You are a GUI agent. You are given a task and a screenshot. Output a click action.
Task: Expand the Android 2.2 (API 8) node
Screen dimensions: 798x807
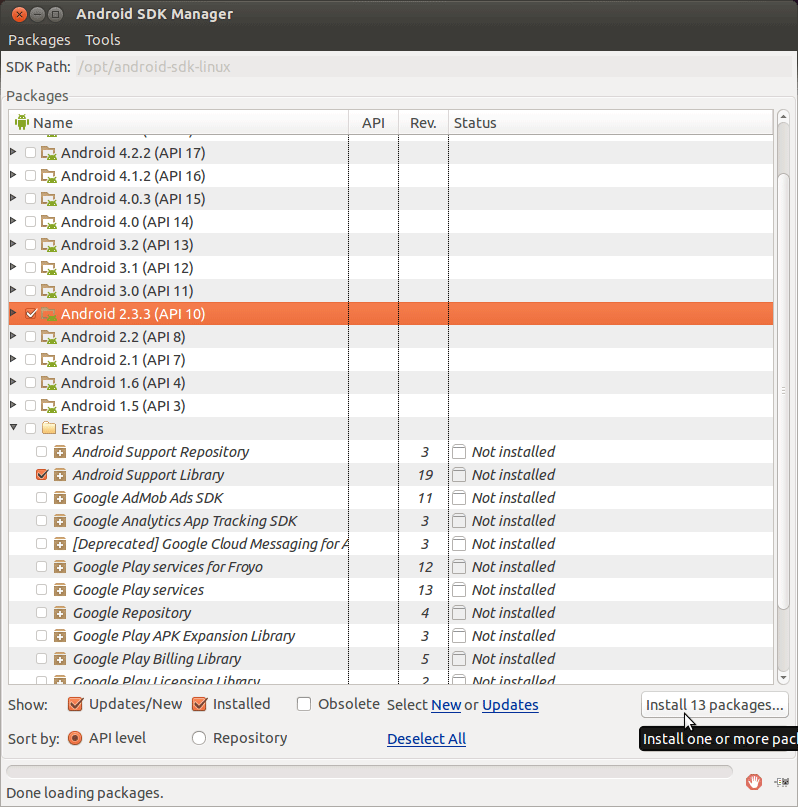point(13,336)
